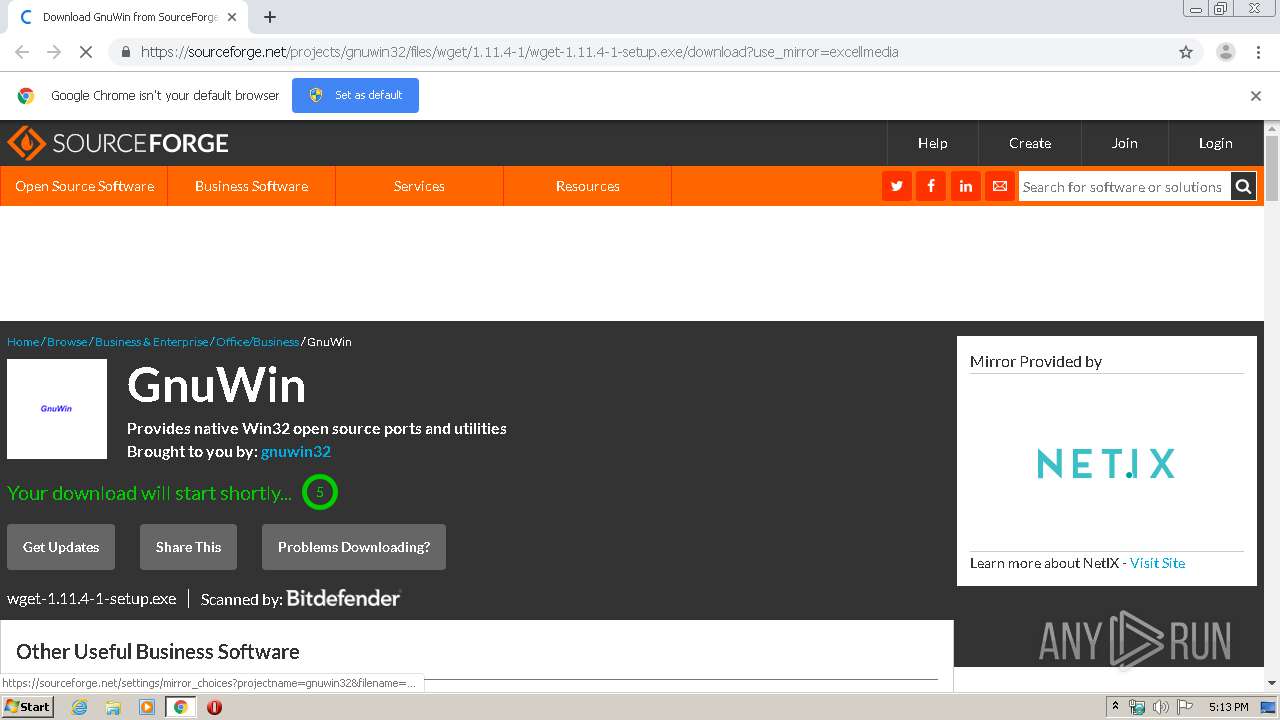1280x720 pixels.
Task: Select the Download GnuWin browser tab
Action: pyautogui.click(x=130, y=17)
